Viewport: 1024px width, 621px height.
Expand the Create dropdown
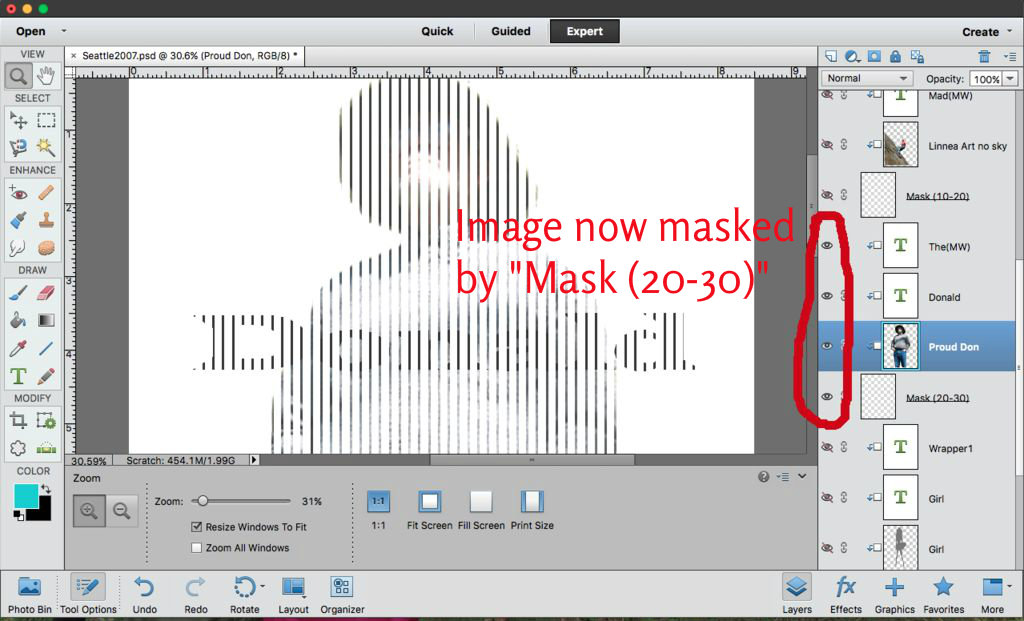click(x=1009, y=31)
